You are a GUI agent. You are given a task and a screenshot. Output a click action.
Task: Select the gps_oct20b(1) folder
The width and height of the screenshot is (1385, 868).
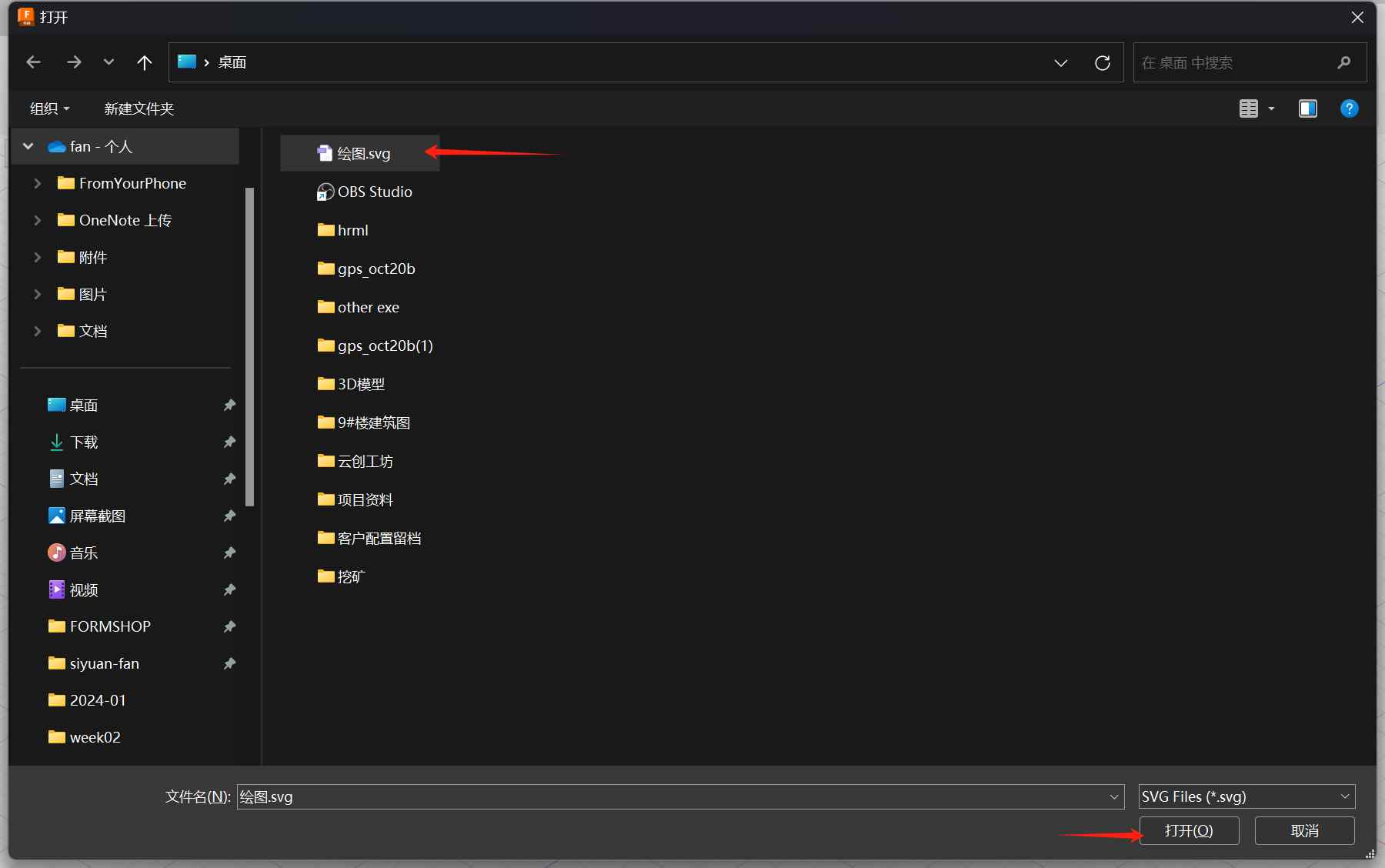(375, 346)
